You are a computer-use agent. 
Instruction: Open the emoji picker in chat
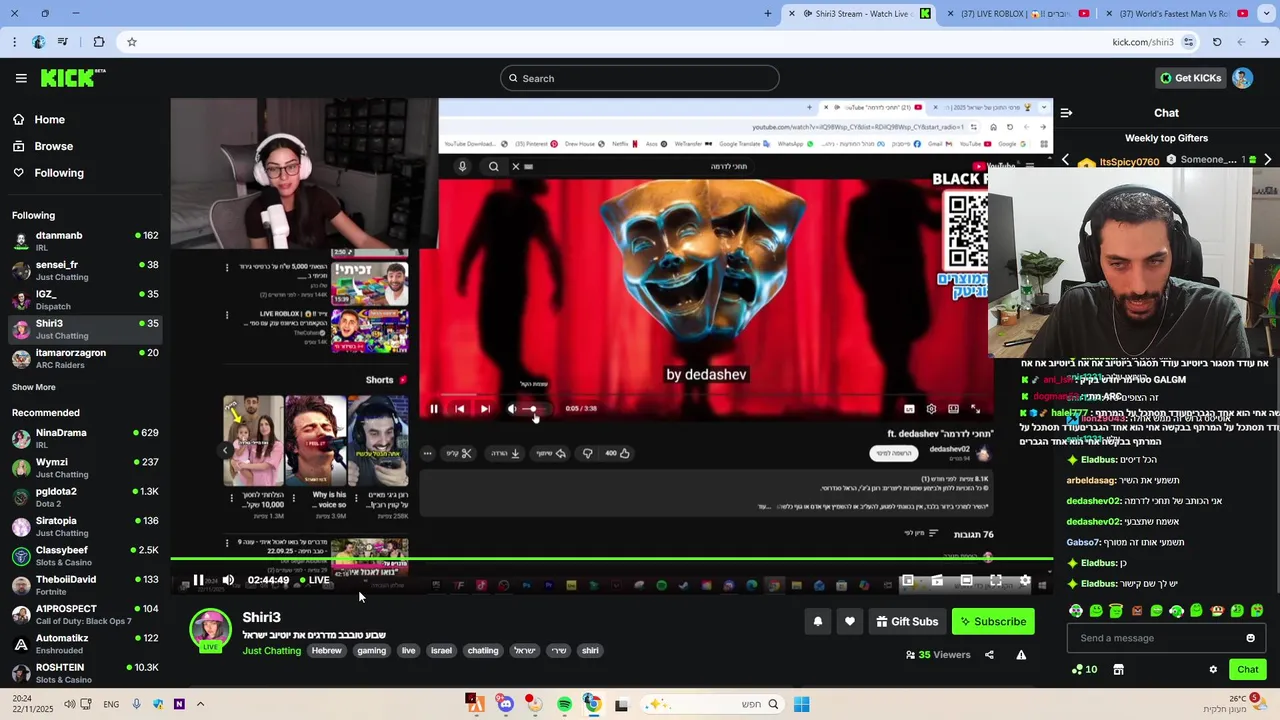pyautogui.click(x=1250, y=638)
